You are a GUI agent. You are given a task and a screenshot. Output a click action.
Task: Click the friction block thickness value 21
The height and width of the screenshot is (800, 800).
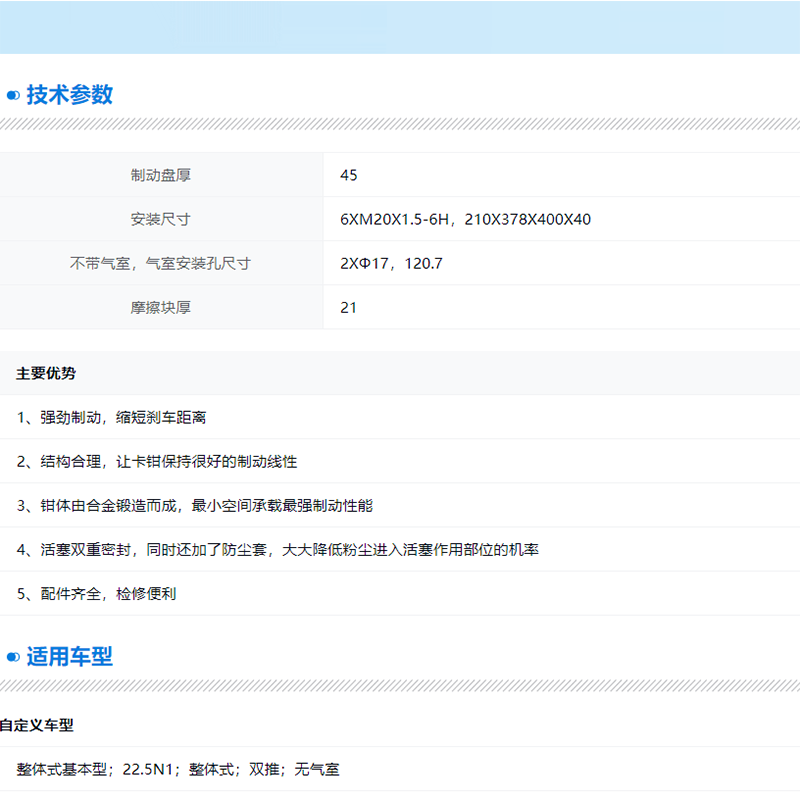(x=349, y=307)
